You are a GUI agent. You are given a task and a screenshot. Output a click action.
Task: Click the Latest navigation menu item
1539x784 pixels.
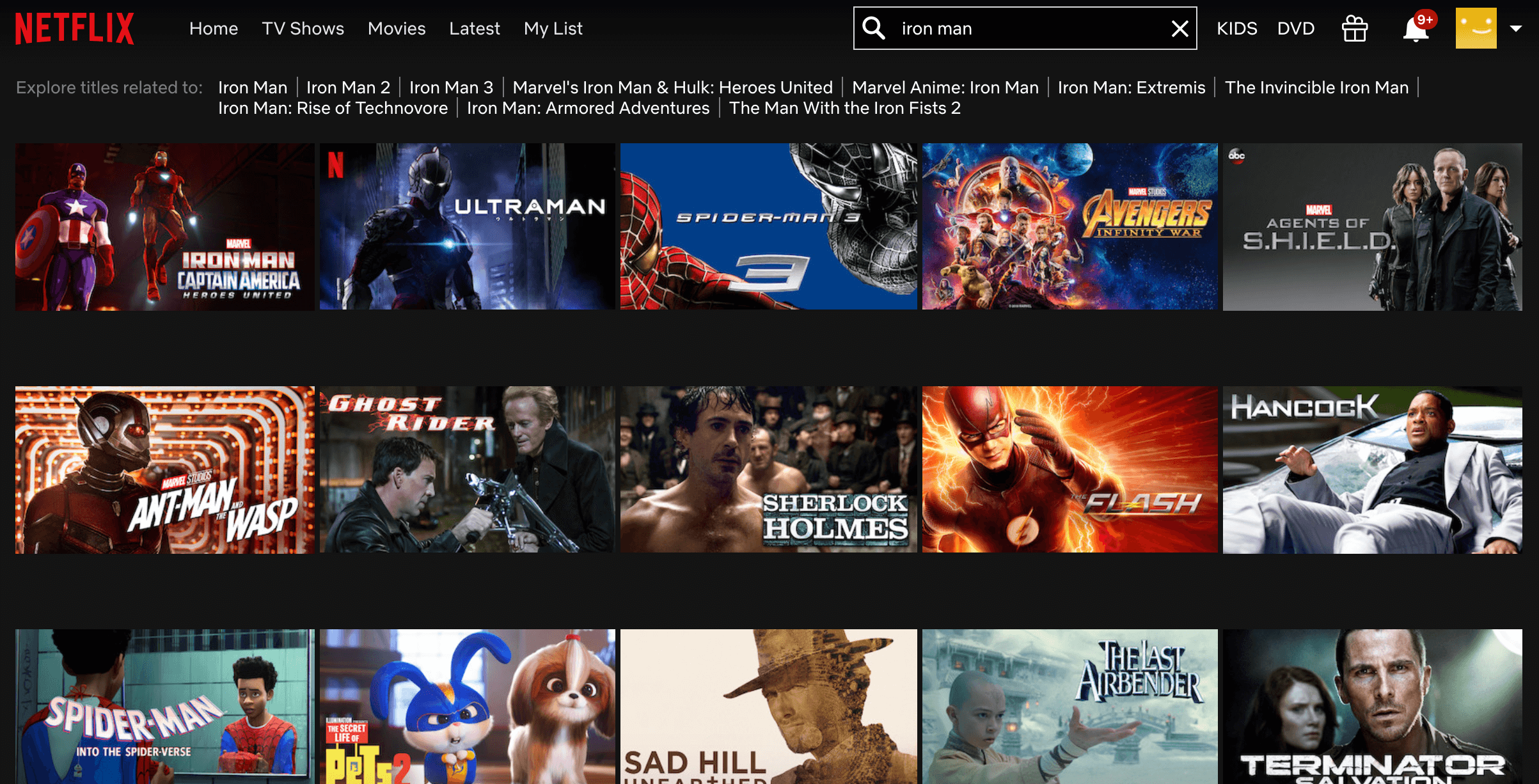coord(475,28)
